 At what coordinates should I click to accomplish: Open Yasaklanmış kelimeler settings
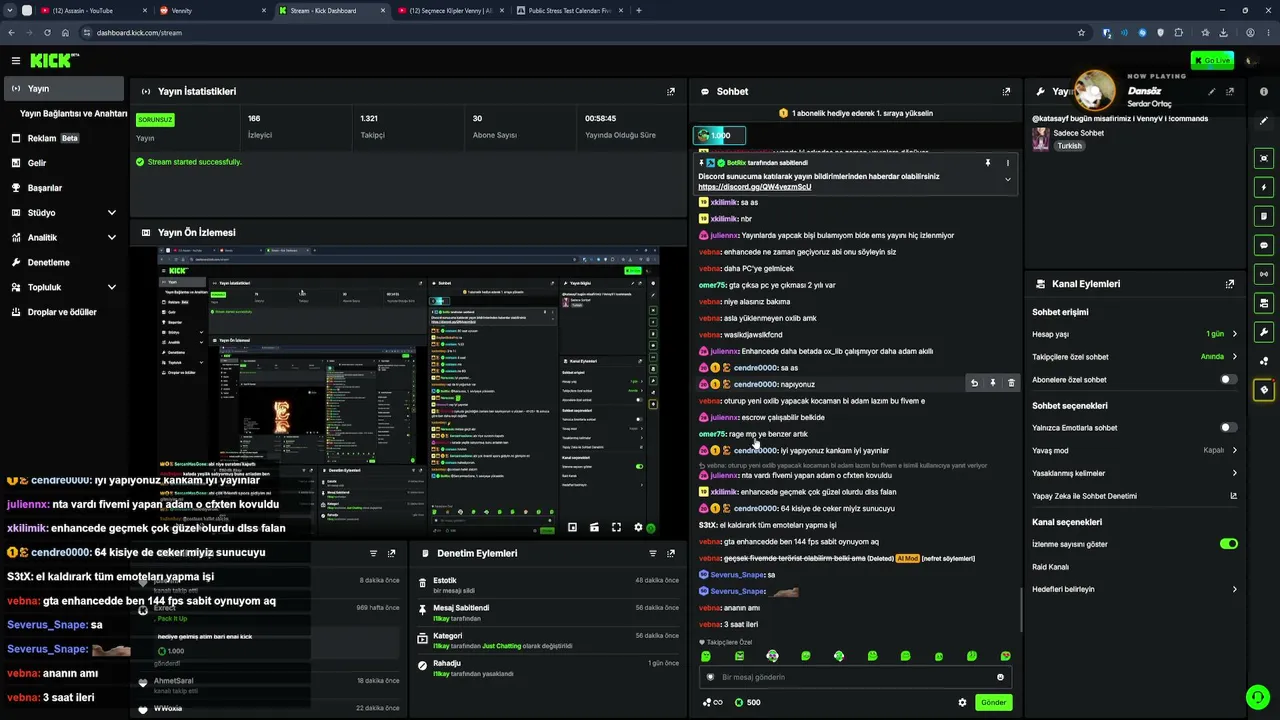tap(1134, 474)
